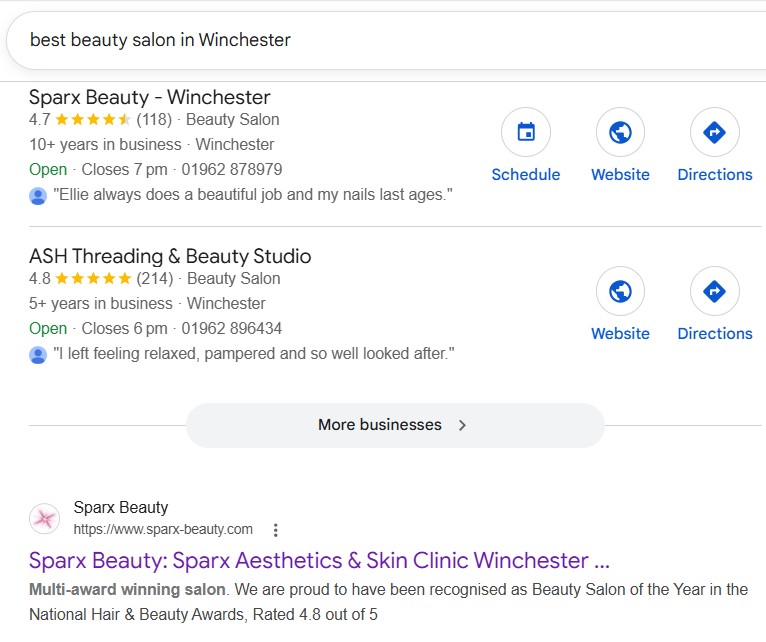
Task: Click '5+ years in business' text
Action: pyautogui.click(x=101, y=303)
